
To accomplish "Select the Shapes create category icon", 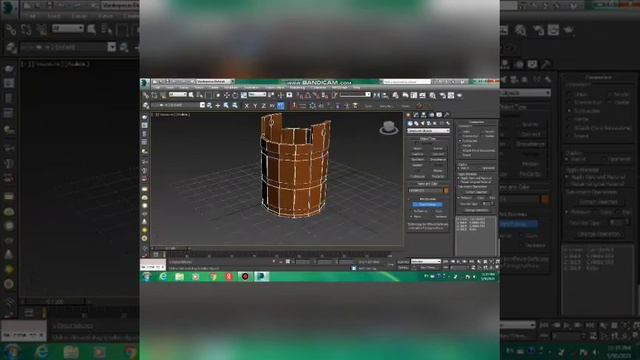I will (416, 123).
